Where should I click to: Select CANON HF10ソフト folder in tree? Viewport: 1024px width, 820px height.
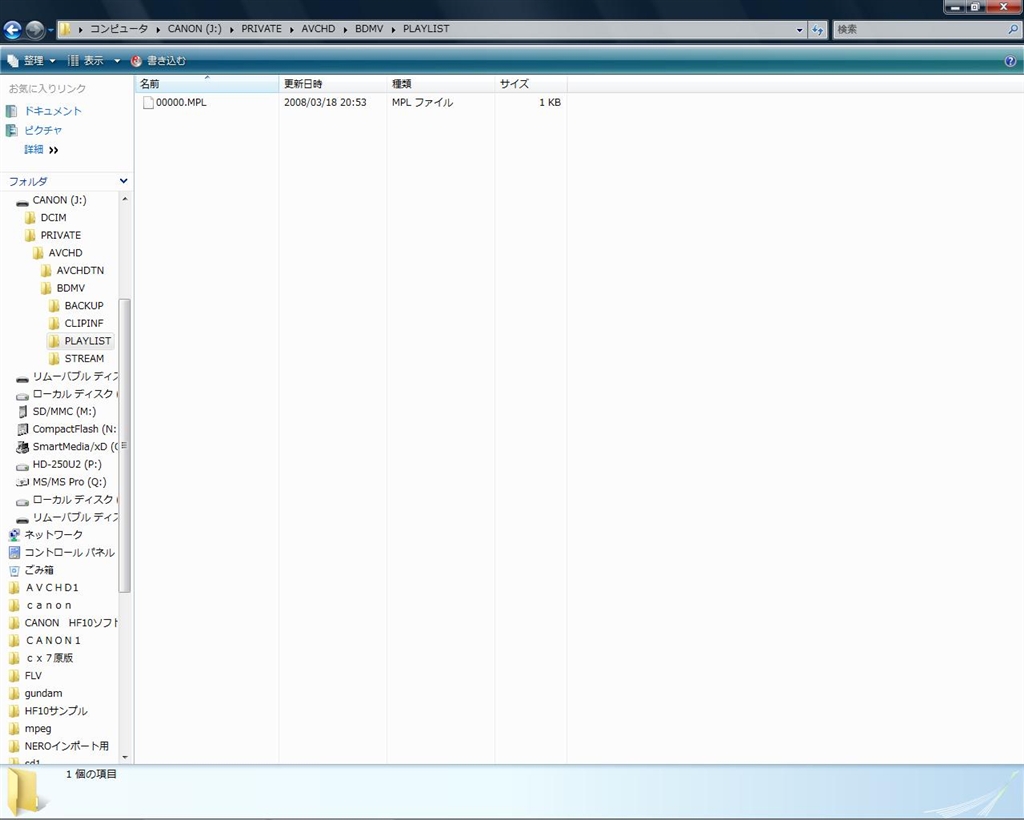coord(71,623)
